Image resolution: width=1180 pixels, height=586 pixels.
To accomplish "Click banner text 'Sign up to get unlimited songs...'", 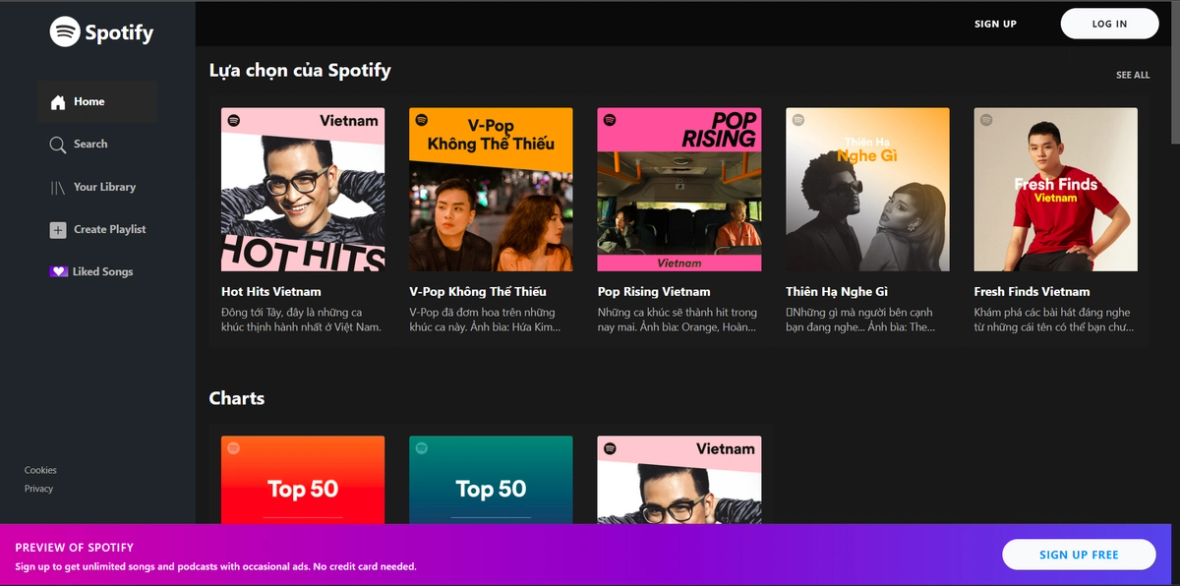I will (x=216, y=566).
